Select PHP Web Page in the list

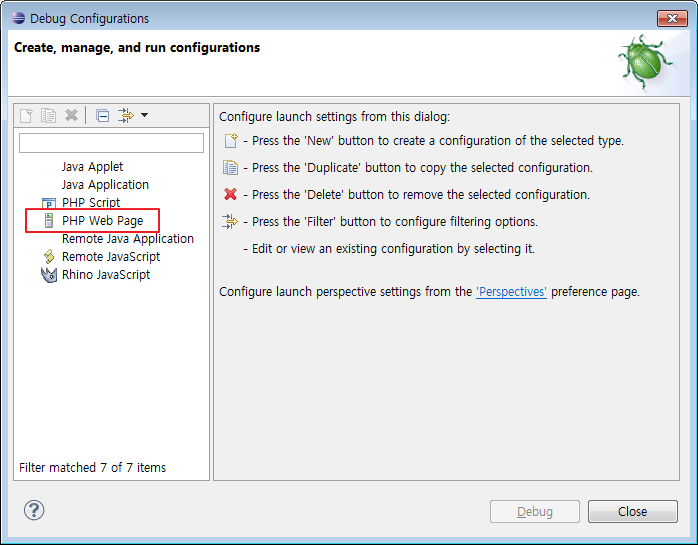pyautogui.click(x=102, y=221)
